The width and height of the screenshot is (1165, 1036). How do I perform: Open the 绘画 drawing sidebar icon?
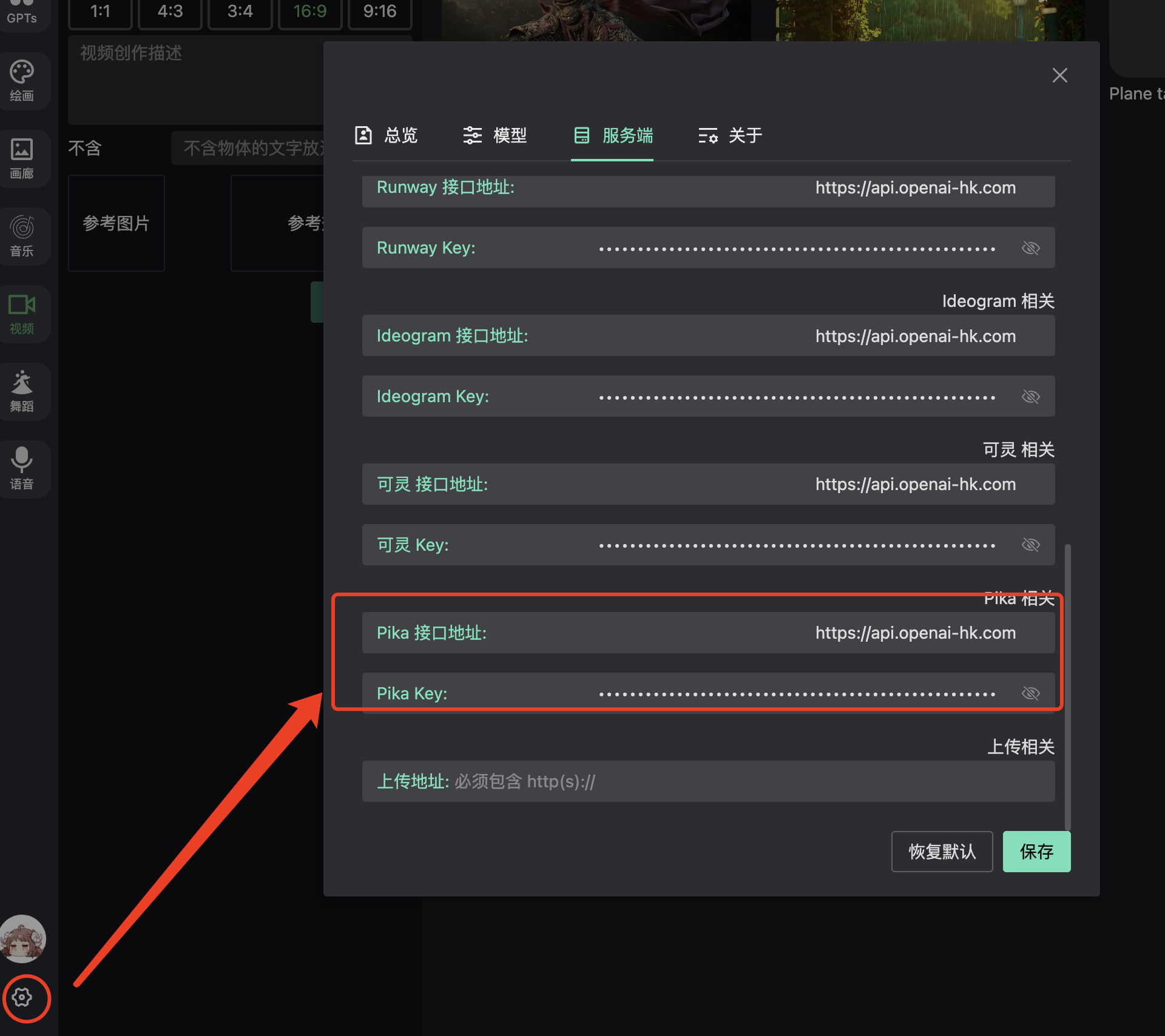pyautogui.click(x=22, y=81)
